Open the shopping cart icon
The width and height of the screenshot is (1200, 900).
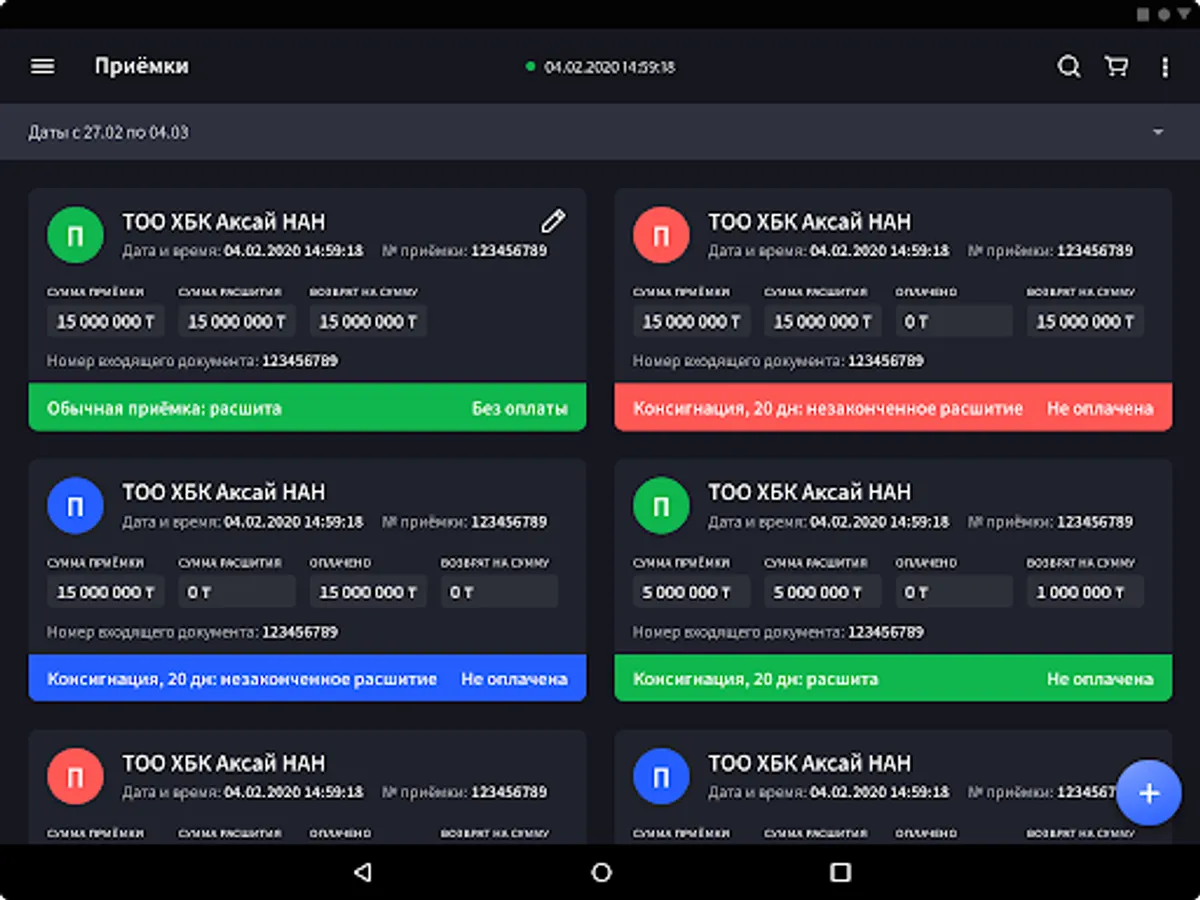(x=1116, y=67)
